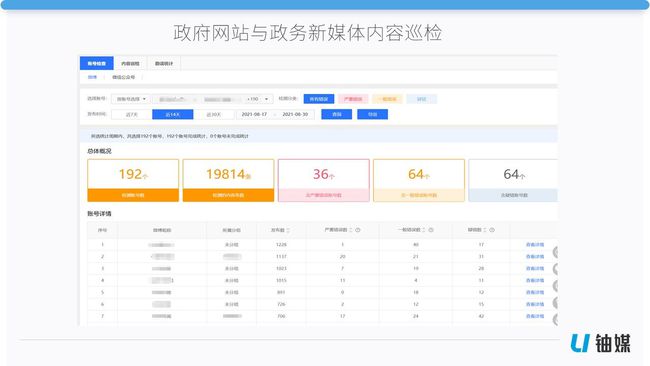Choose the 近30天 time range

coord(213,114)
